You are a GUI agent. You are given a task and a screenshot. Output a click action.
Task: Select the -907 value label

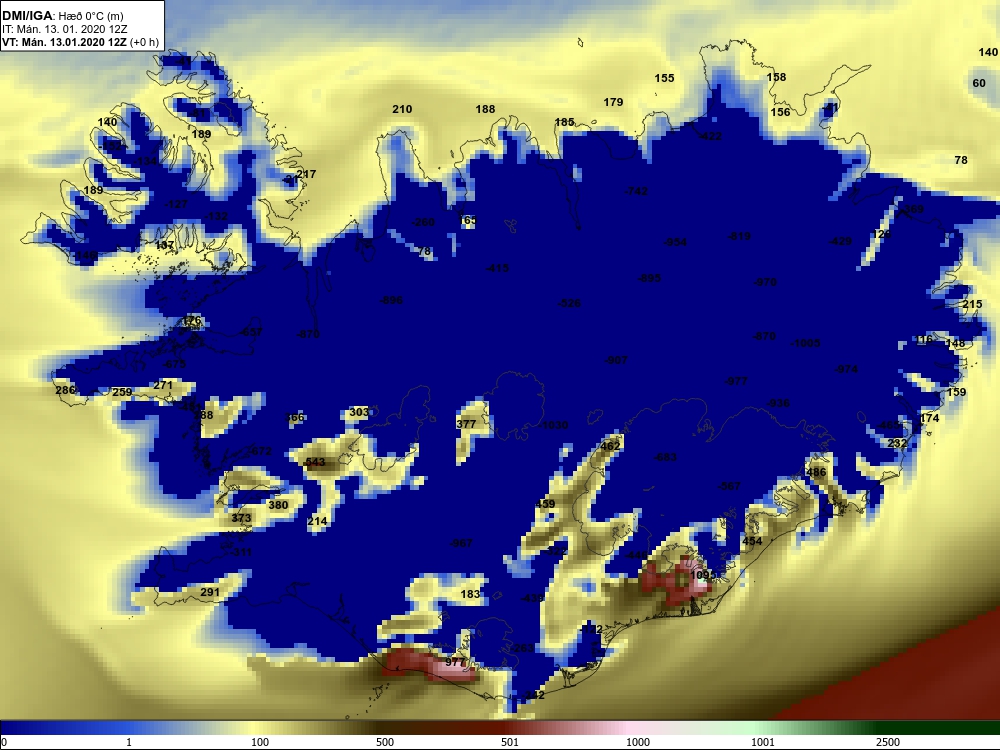(615, 360)
